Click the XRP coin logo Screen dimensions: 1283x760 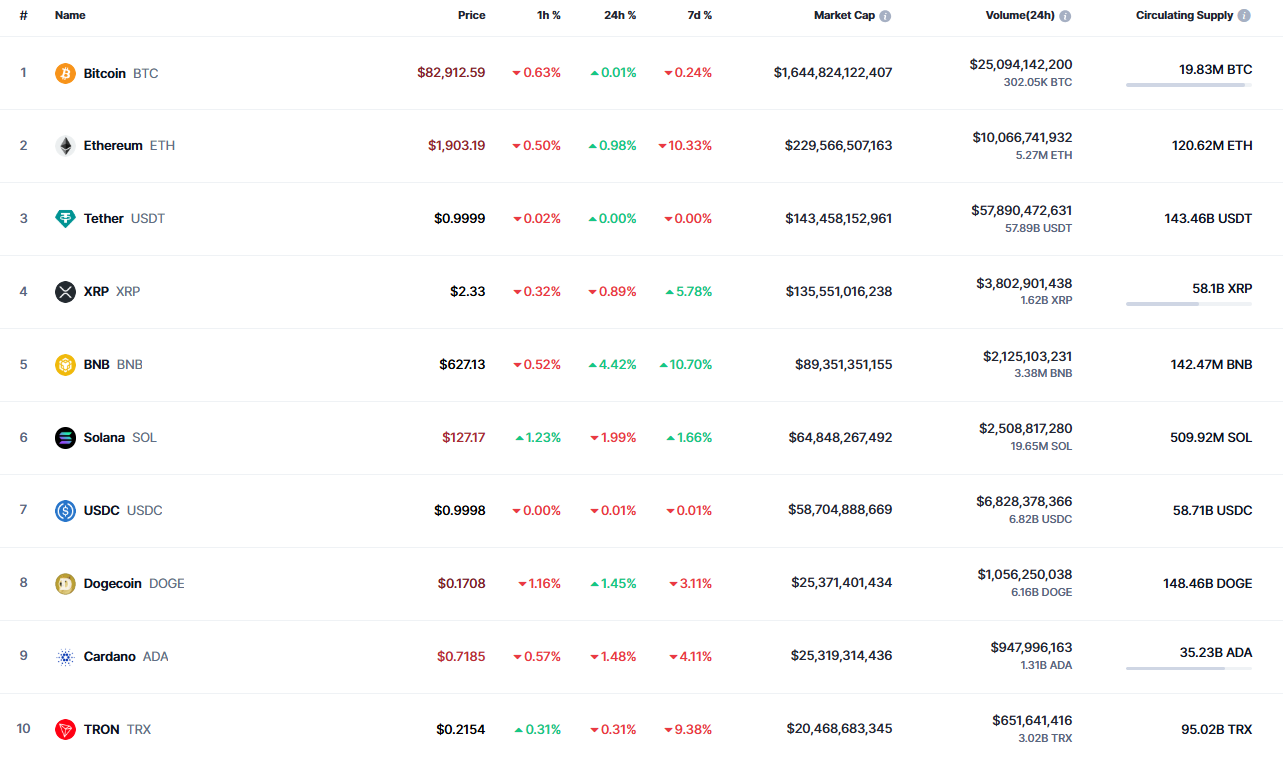coord(65,292)
